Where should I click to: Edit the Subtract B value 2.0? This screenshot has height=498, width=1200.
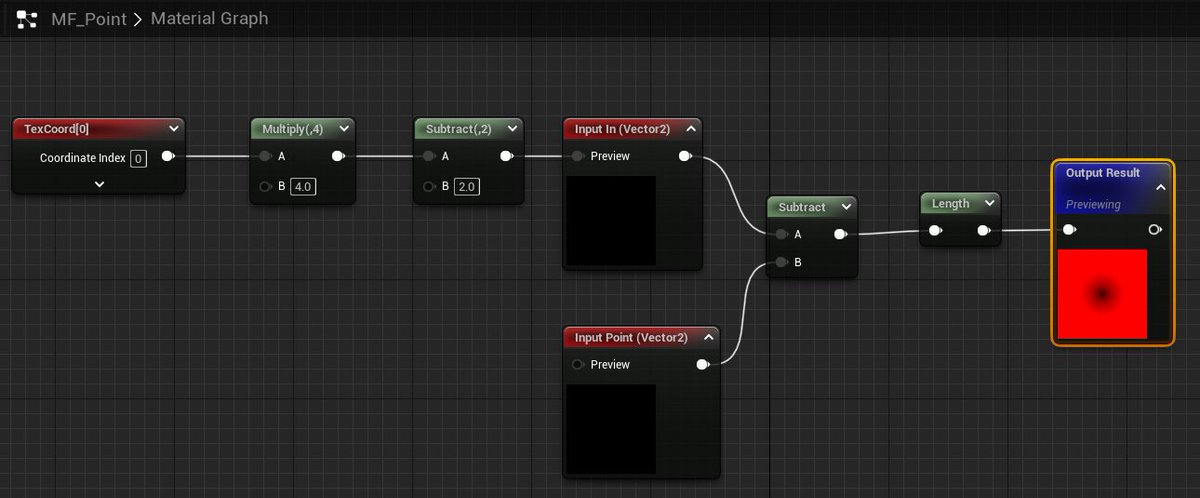pos(467,186)
